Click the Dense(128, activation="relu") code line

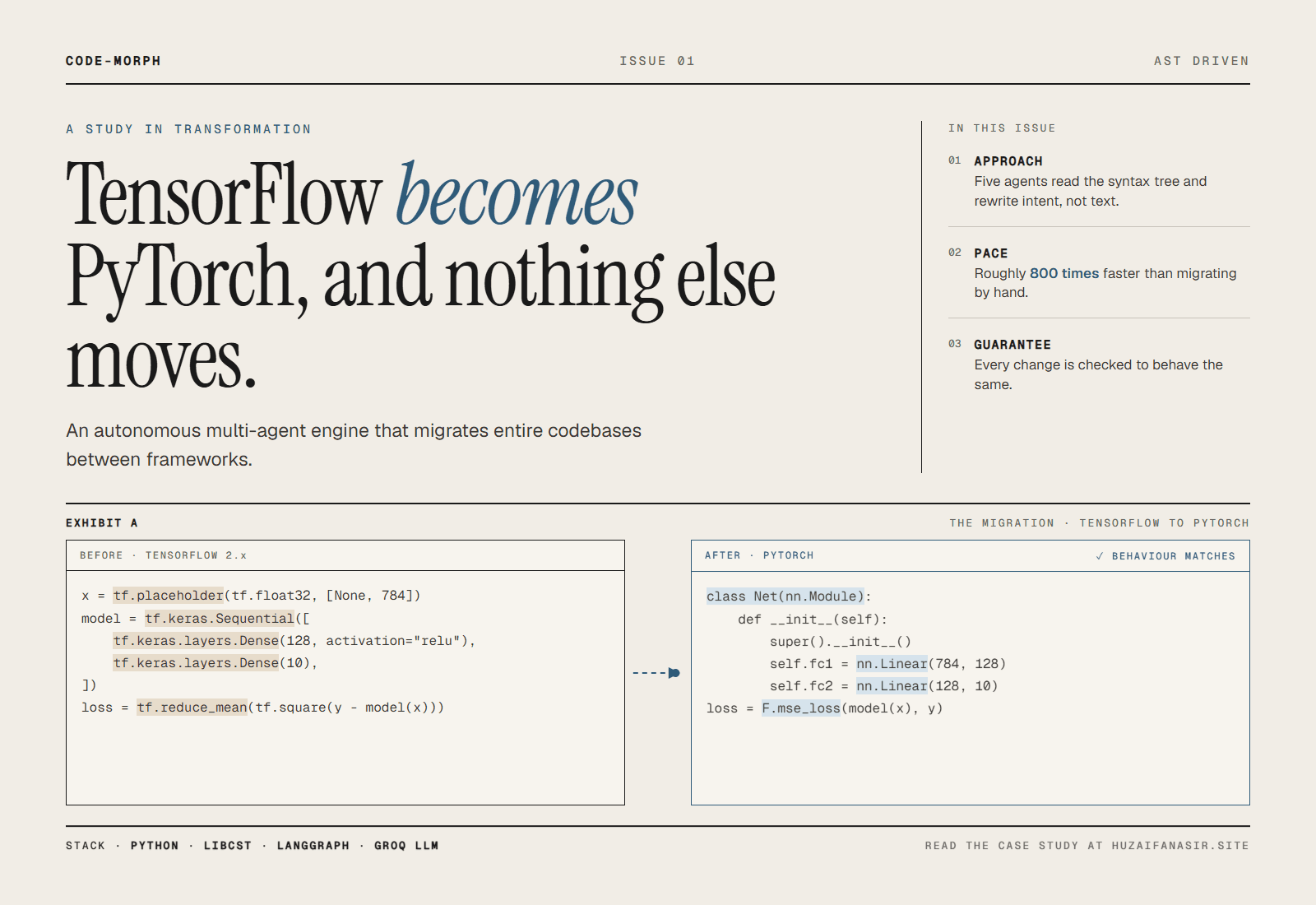[x=294, y=641]
